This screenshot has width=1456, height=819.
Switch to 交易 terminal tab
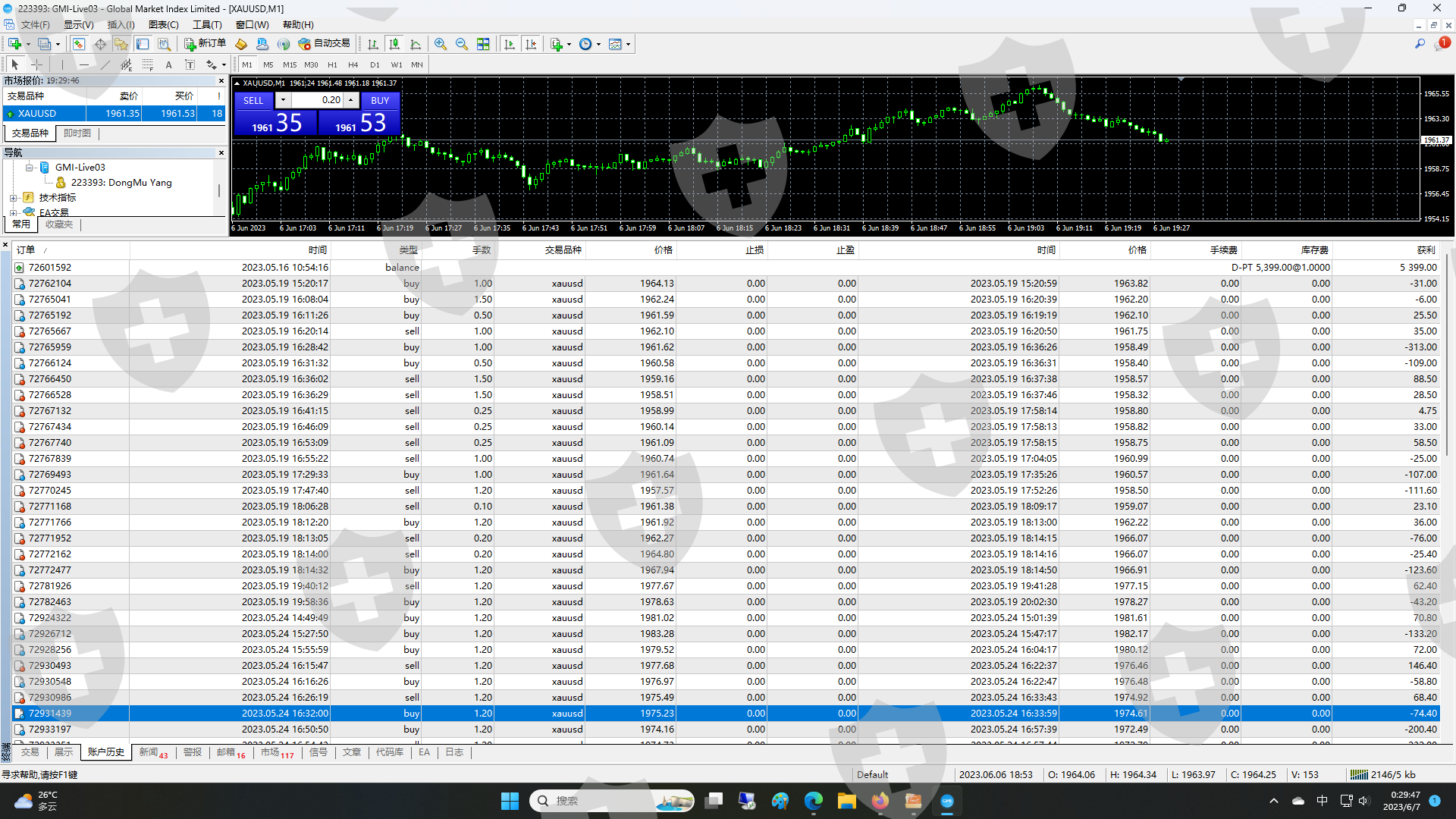pos(30,752)
